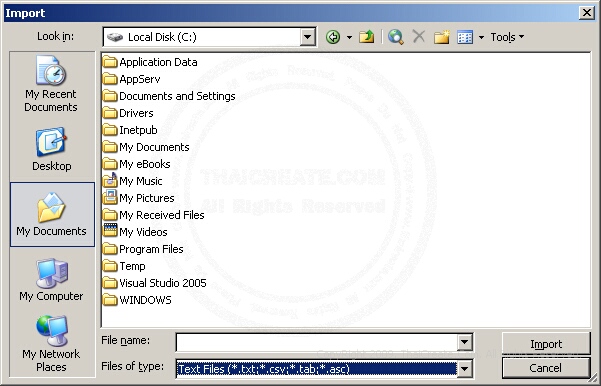
Task: Go up one folder level
Action: tap(367, 37)
